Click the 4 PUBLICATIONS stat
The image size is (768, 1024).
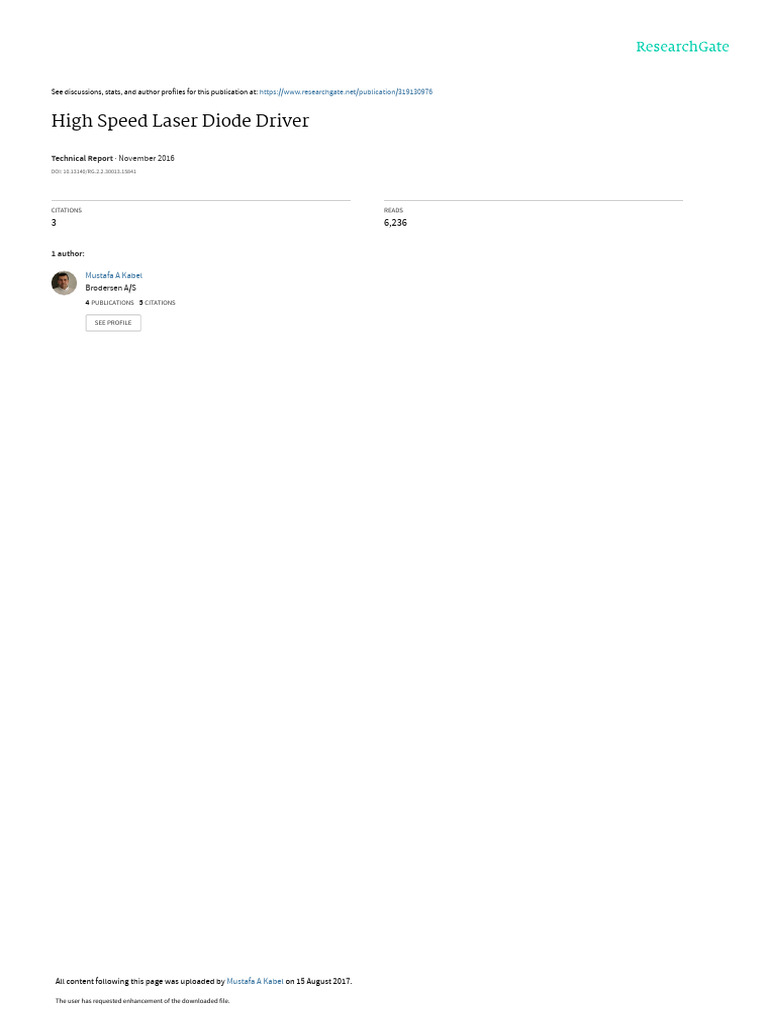coord(109,303)
